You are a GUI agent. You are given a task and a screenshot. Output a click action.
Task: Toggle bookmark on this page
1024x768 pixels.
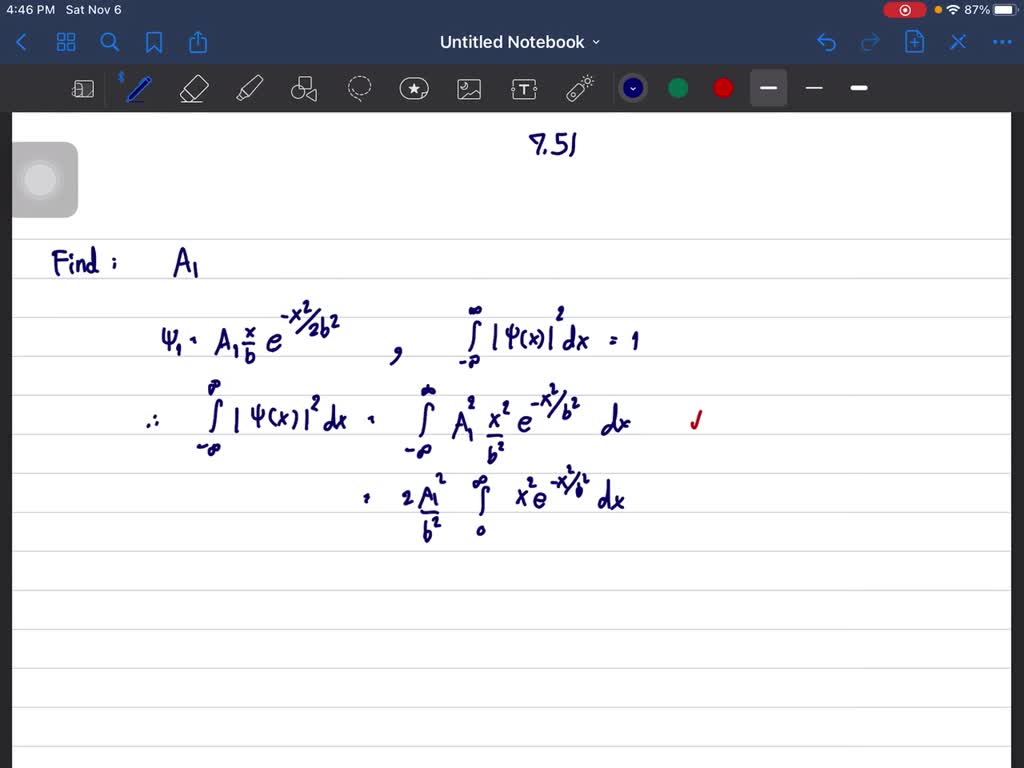pyautogui.click(x=152, y=42)
